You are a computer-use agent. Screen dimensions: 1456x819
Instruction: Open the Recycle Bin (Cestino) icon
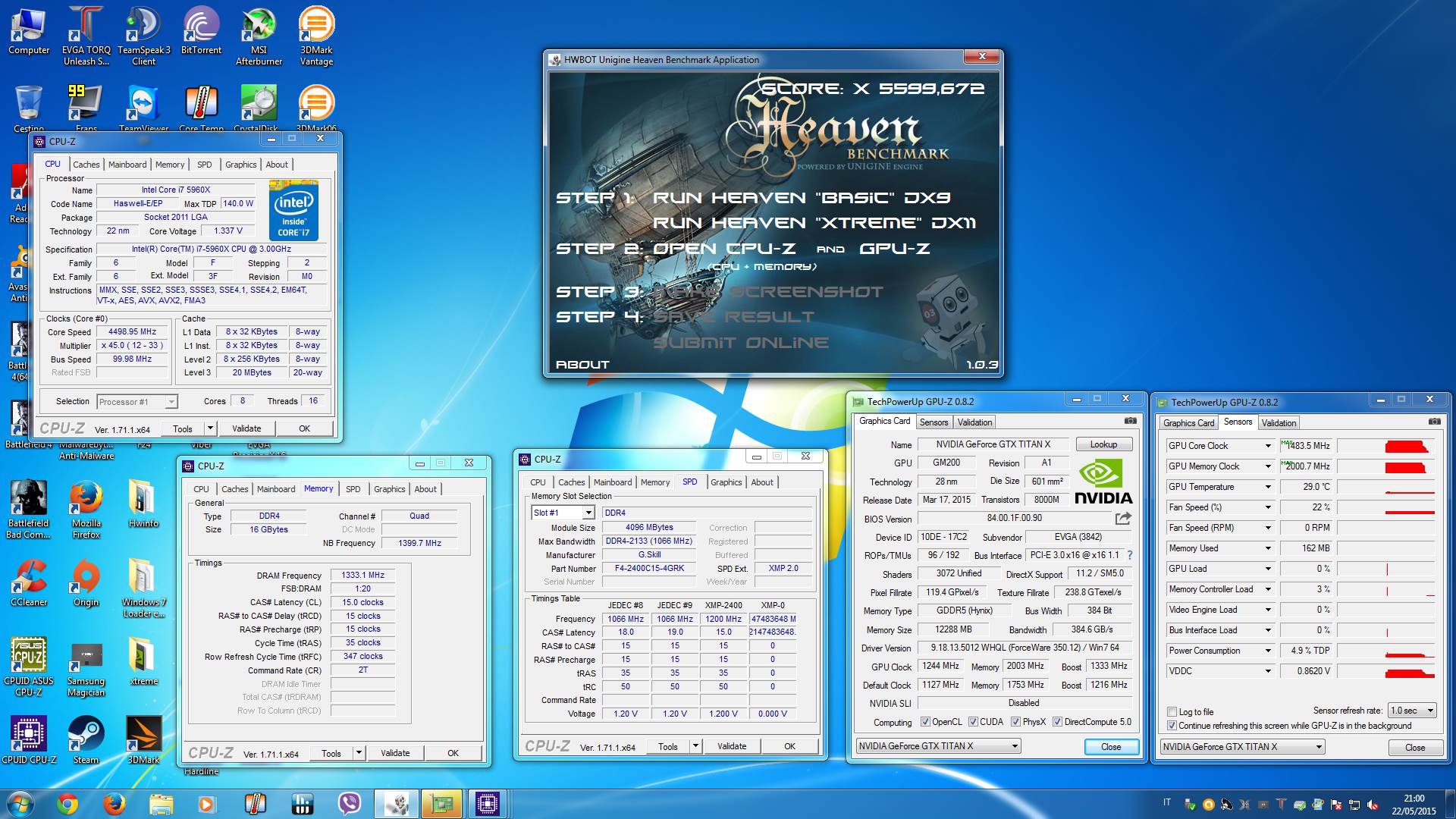[x=29, y=108]
